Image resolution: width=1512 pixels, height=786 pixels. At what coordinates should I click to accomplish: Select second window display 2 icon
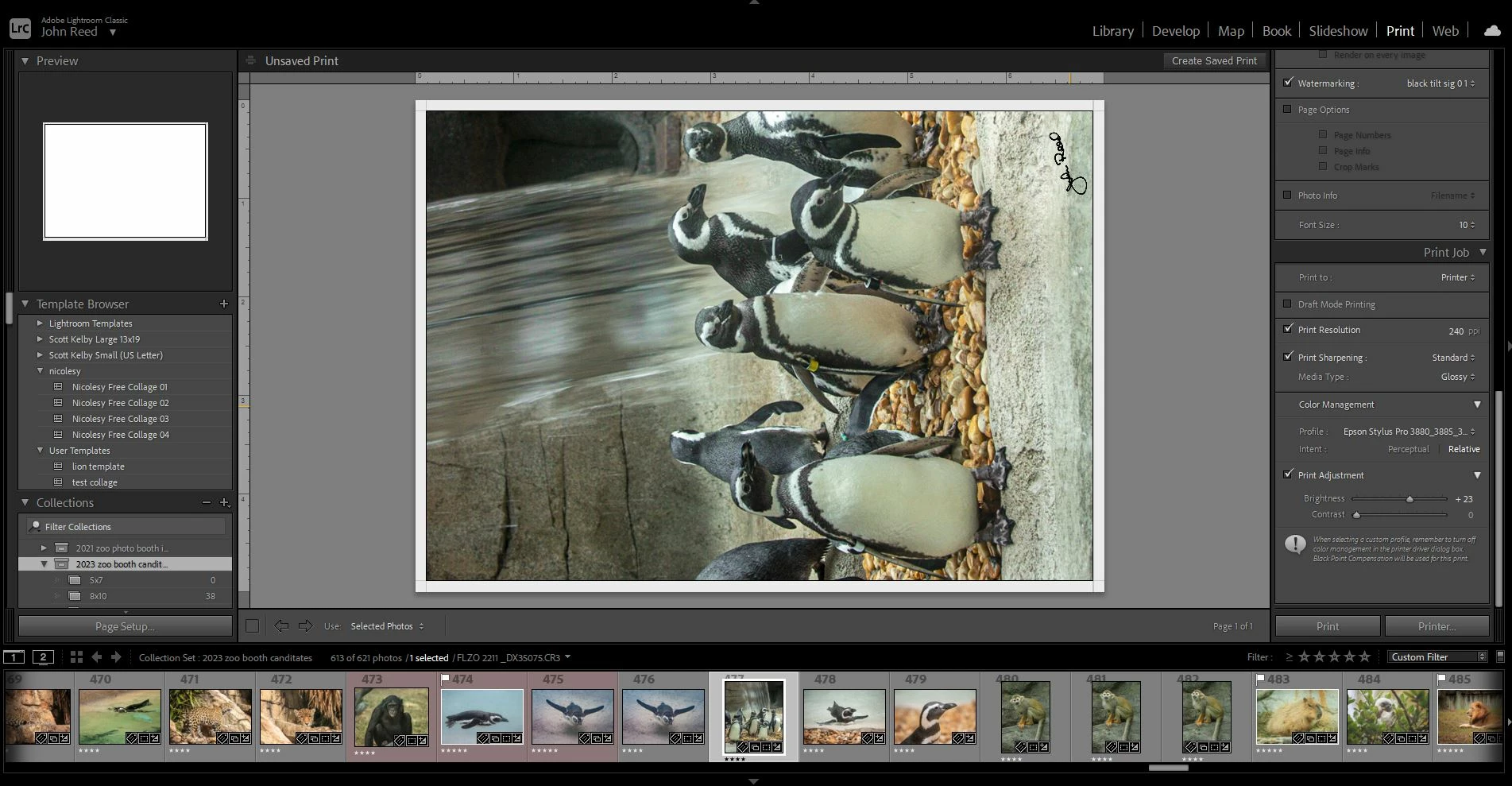[43, 657]
